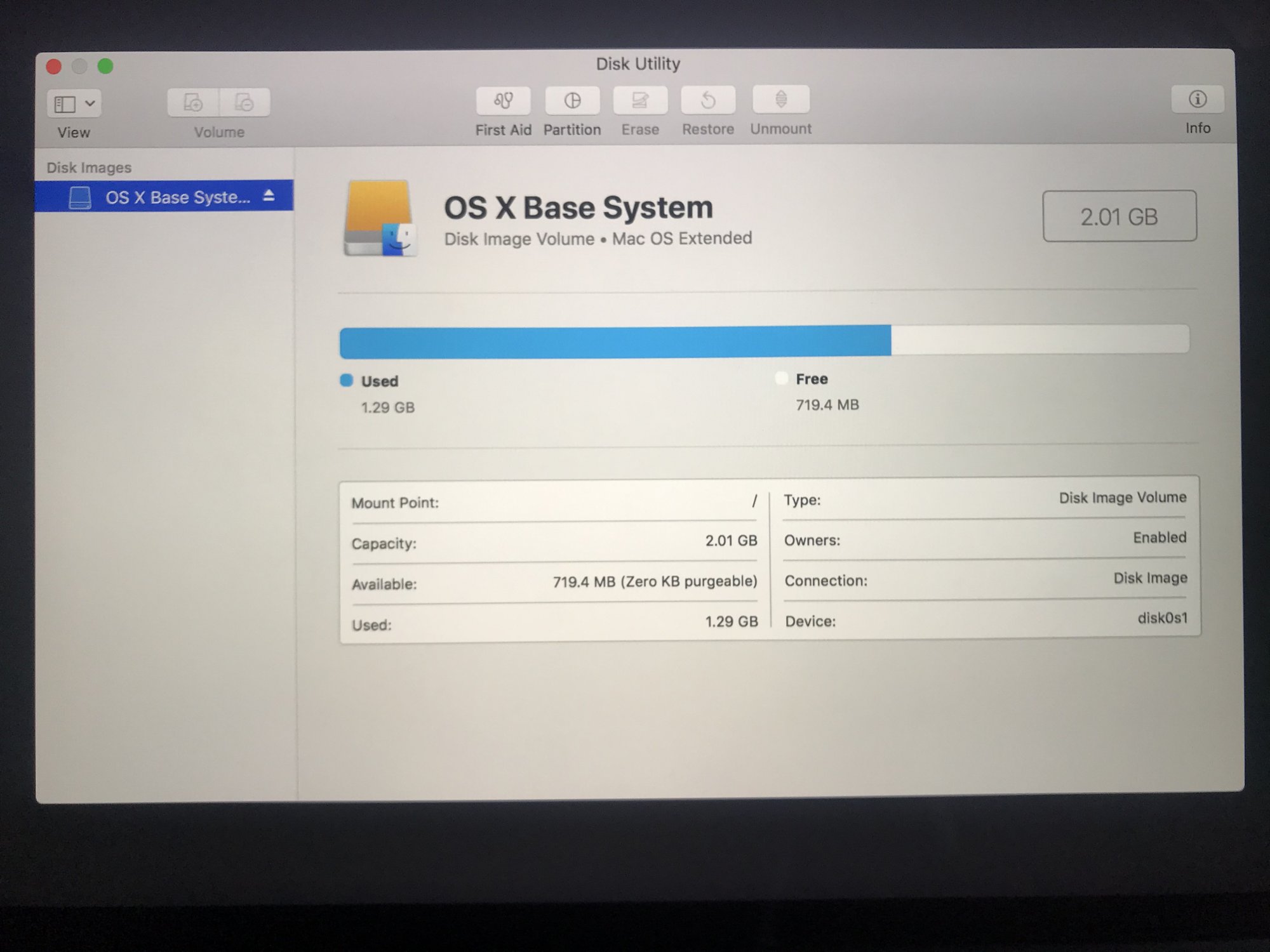Eject the OS X Base System disk image
The height and width of the screenshot is (952, 1270).
coord(269,196)
